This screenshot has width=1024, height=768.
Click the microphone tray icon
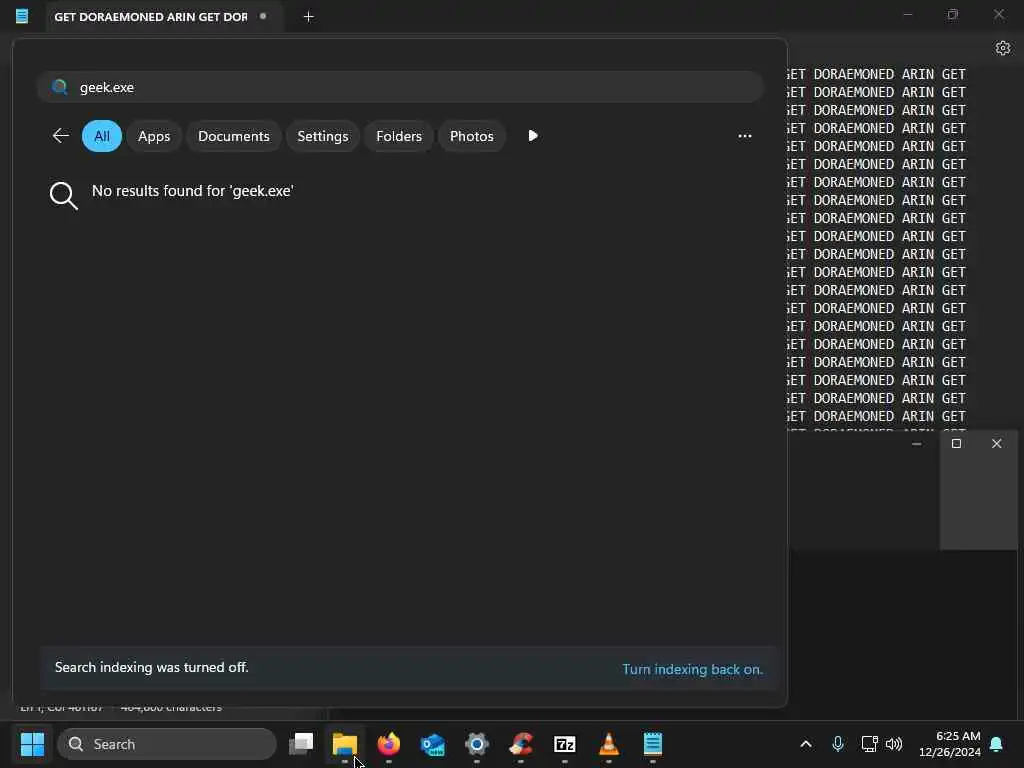[838, 744]
